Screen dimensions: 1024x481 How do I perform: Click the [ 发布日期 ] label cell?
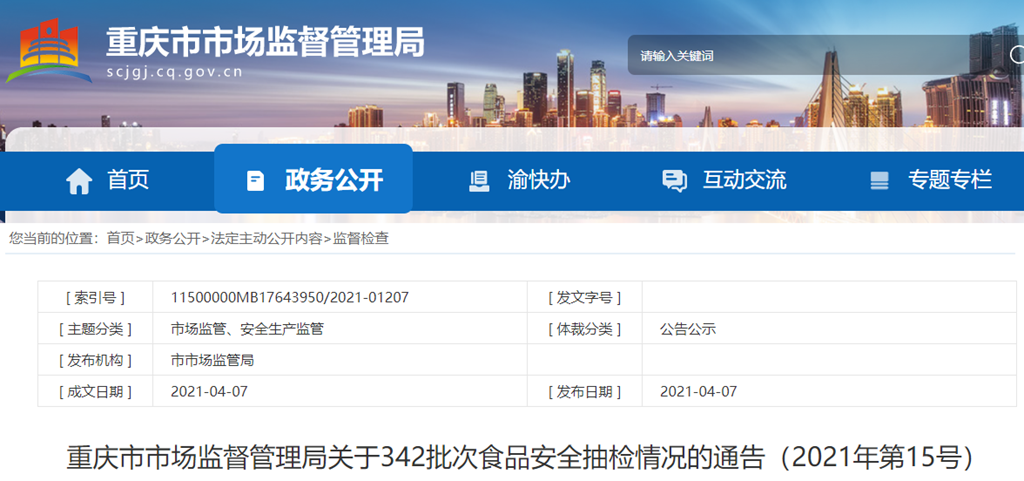pos(584,392)
